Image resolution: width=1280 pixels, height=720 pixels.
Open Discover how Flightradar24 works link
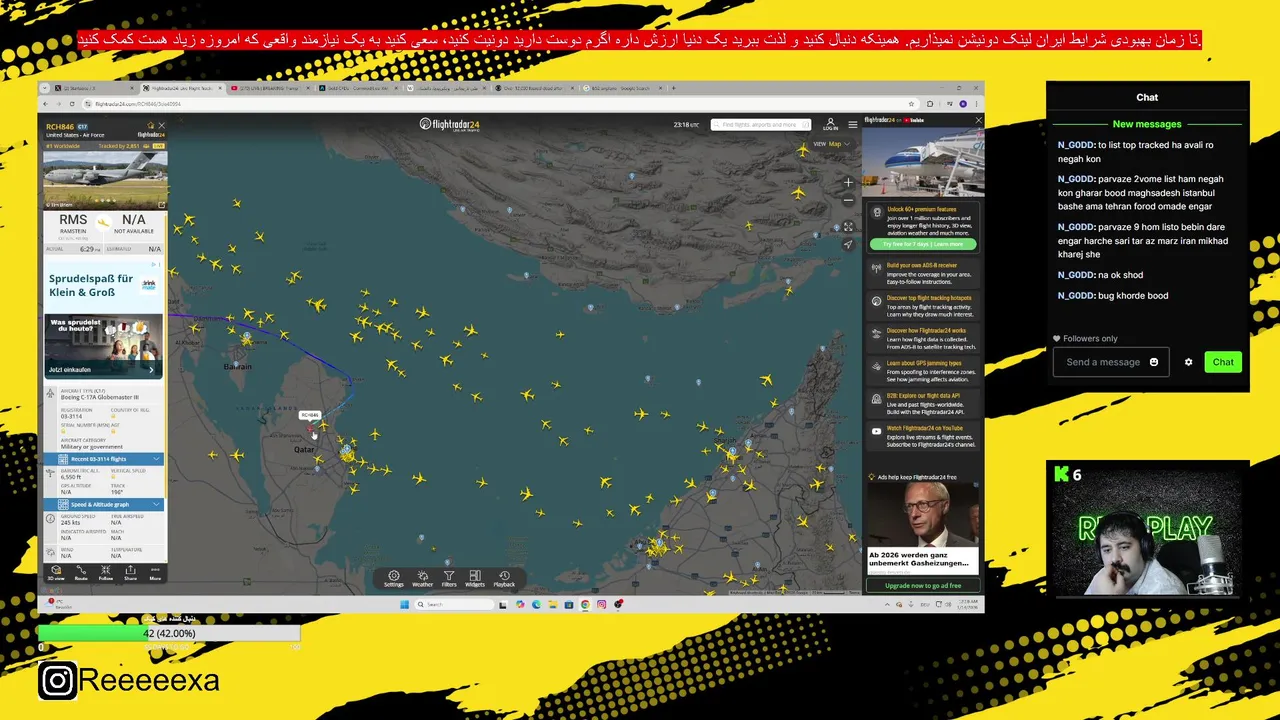point(922,338)
